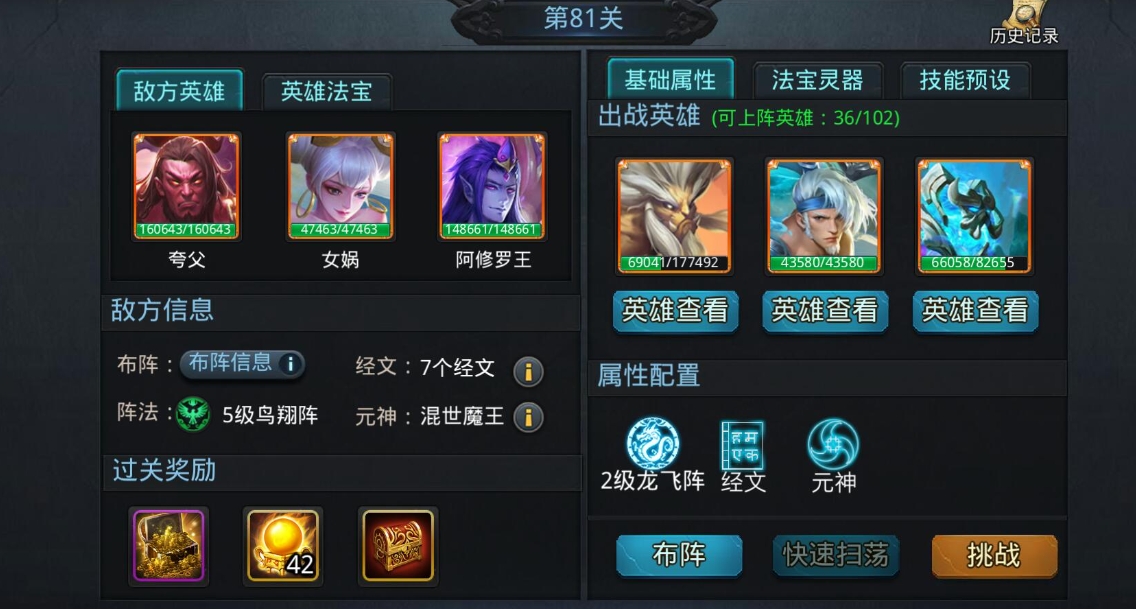Switch to the 英雄法宝 tab
The image size is (1136, 609).
(x=327, y=91)
